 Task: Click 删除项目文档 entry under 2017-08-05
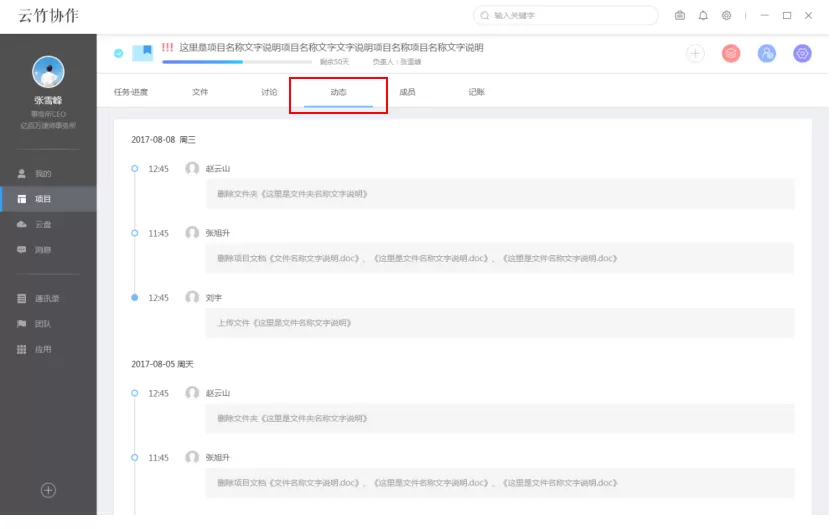point(500,483)
